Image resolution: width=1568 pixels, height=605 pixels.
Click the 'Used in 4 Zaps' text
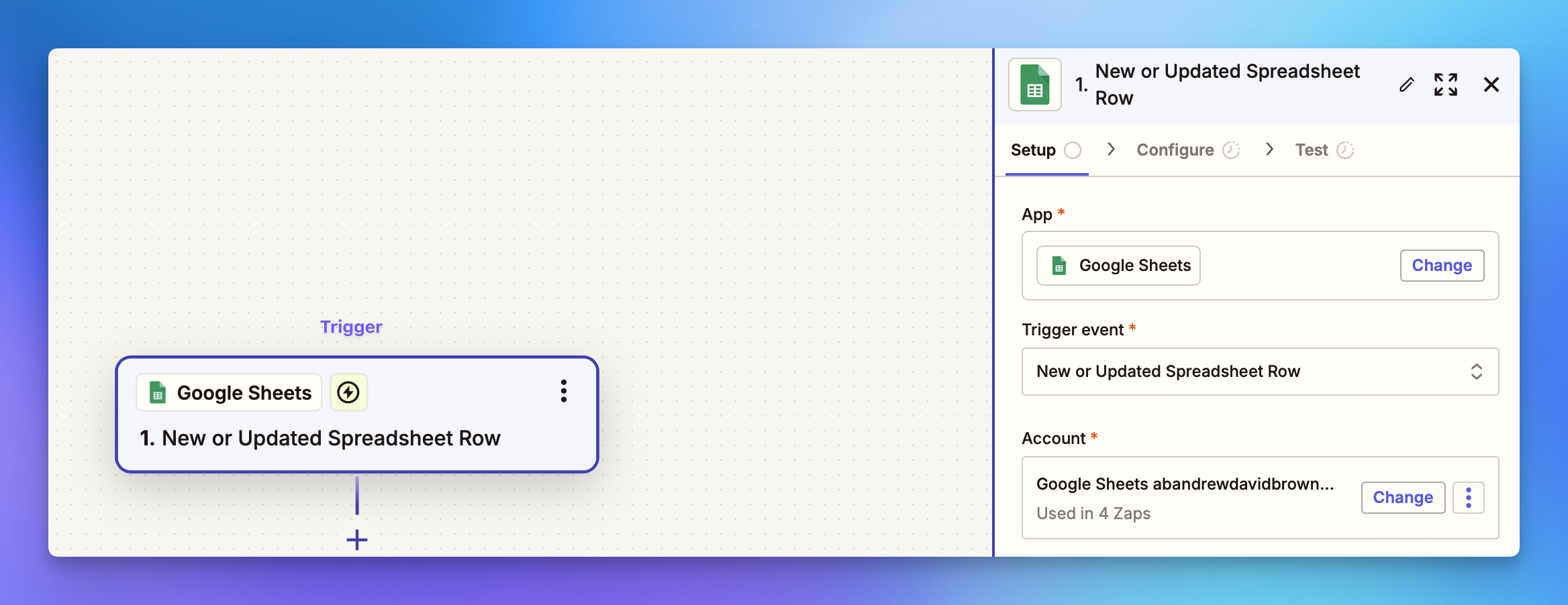click(1093, 514)
